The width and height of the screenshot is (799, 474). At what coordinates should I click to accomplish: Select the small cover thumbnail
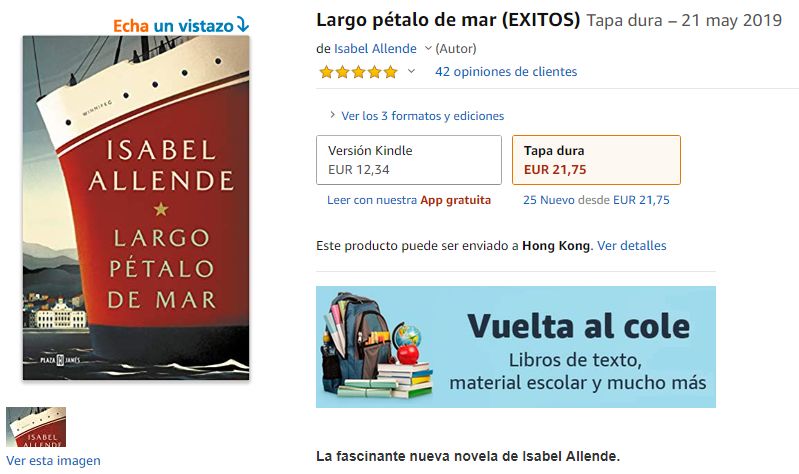tap(36, 427)
